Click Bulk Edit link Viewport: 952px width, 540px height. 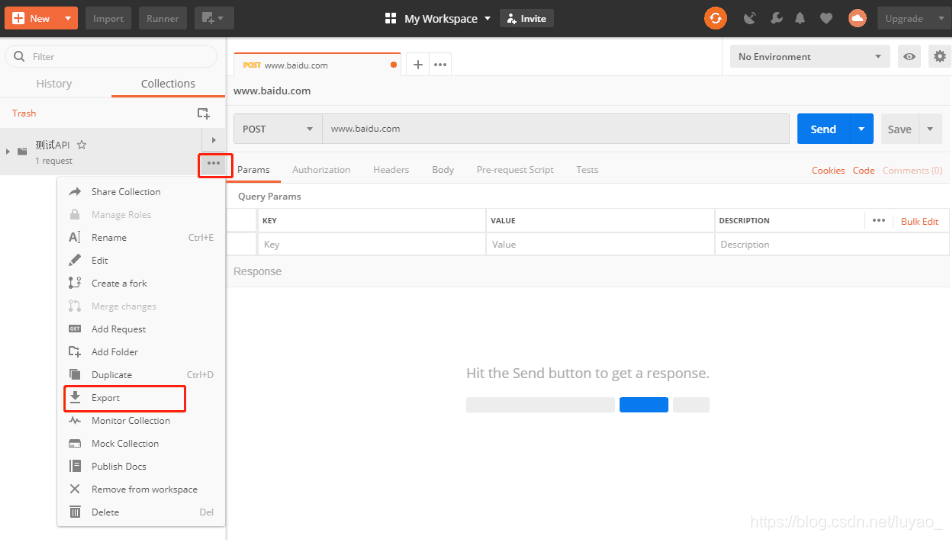[919, 222]
